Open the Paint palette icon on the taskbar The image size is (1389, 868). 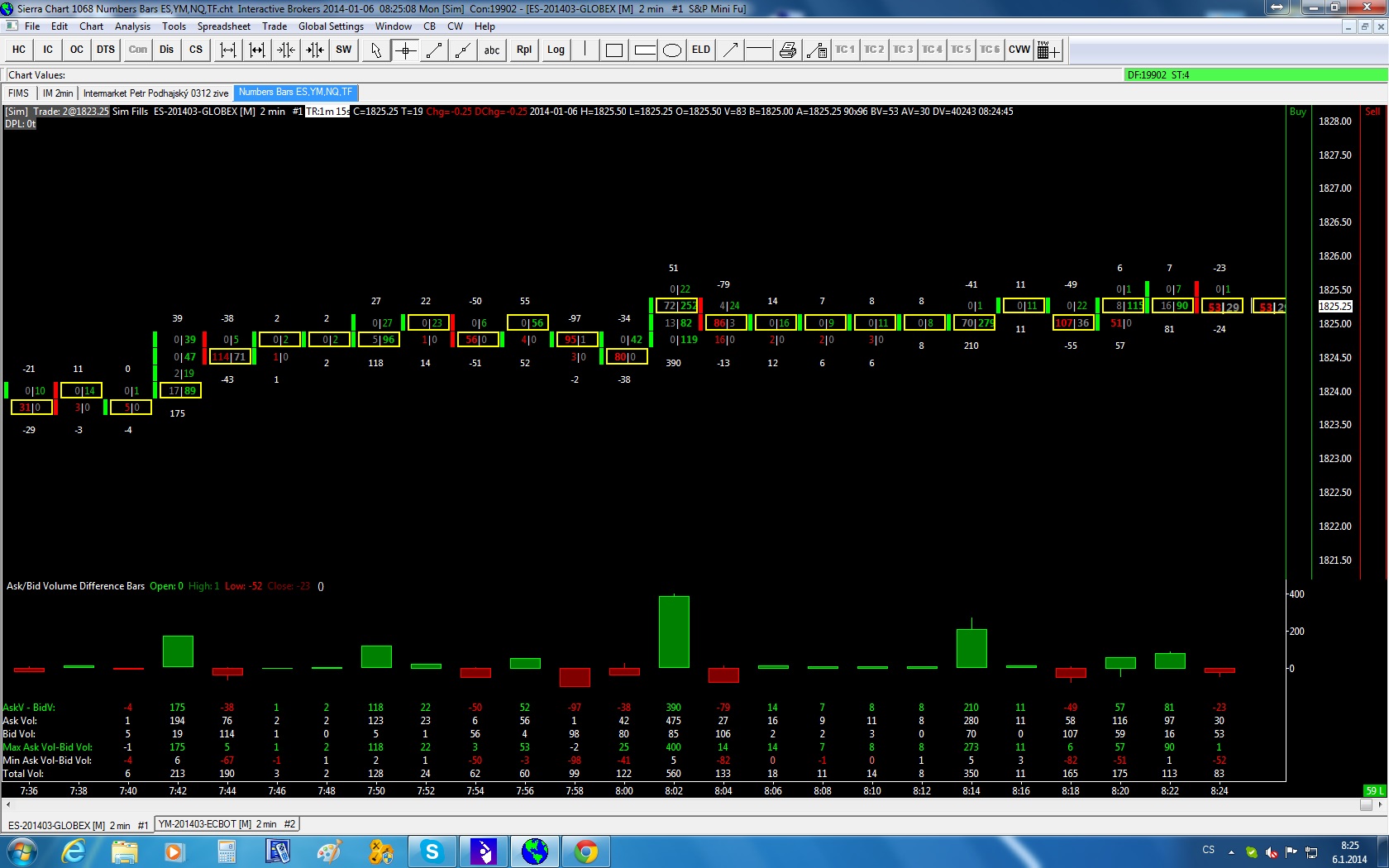coord(329,851)
